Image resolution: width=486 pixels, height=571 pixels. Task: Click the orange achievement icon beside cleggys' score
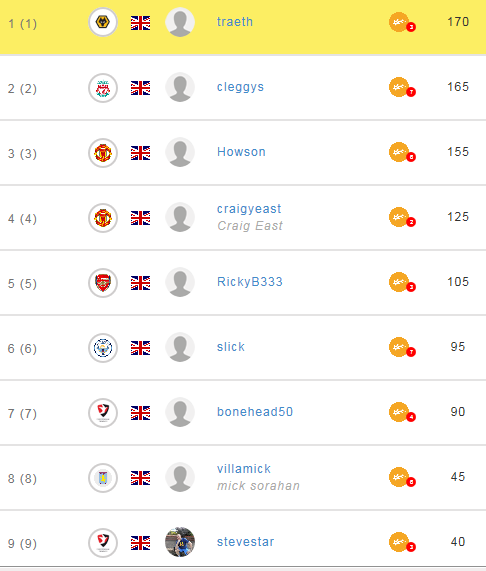pos(402,87)
